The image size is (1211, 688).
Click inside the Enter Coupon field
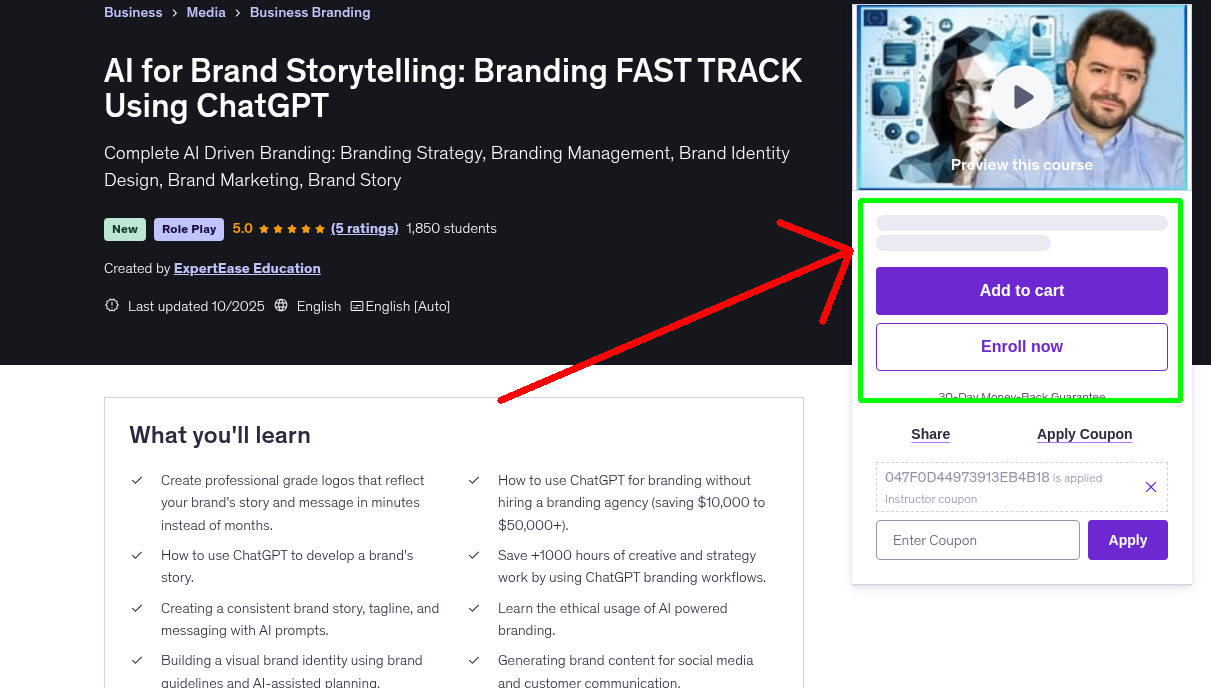977,540
